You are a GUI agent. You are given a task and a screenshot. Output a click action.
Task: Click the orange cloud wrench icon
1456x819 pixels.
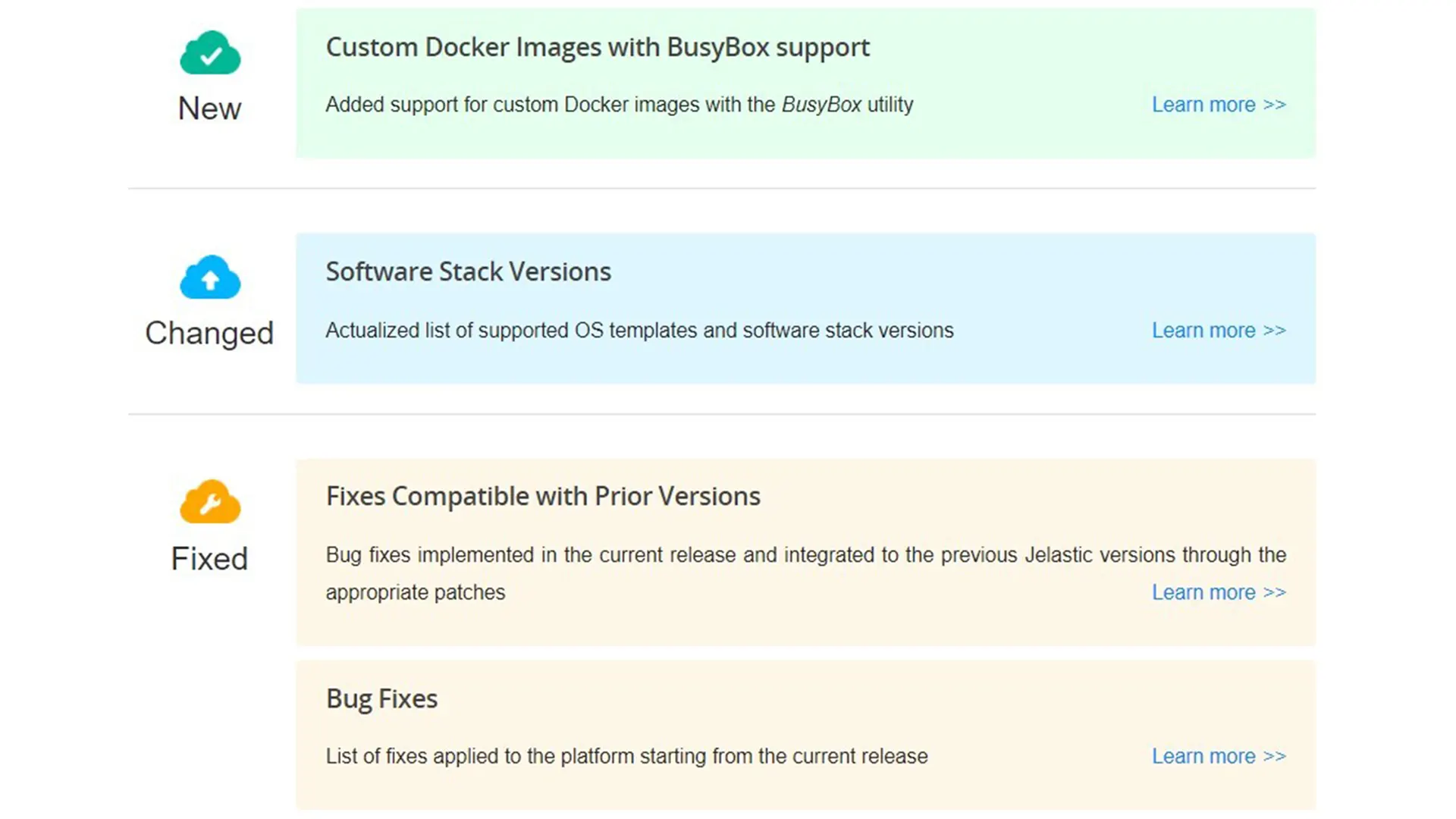[210, 502]
